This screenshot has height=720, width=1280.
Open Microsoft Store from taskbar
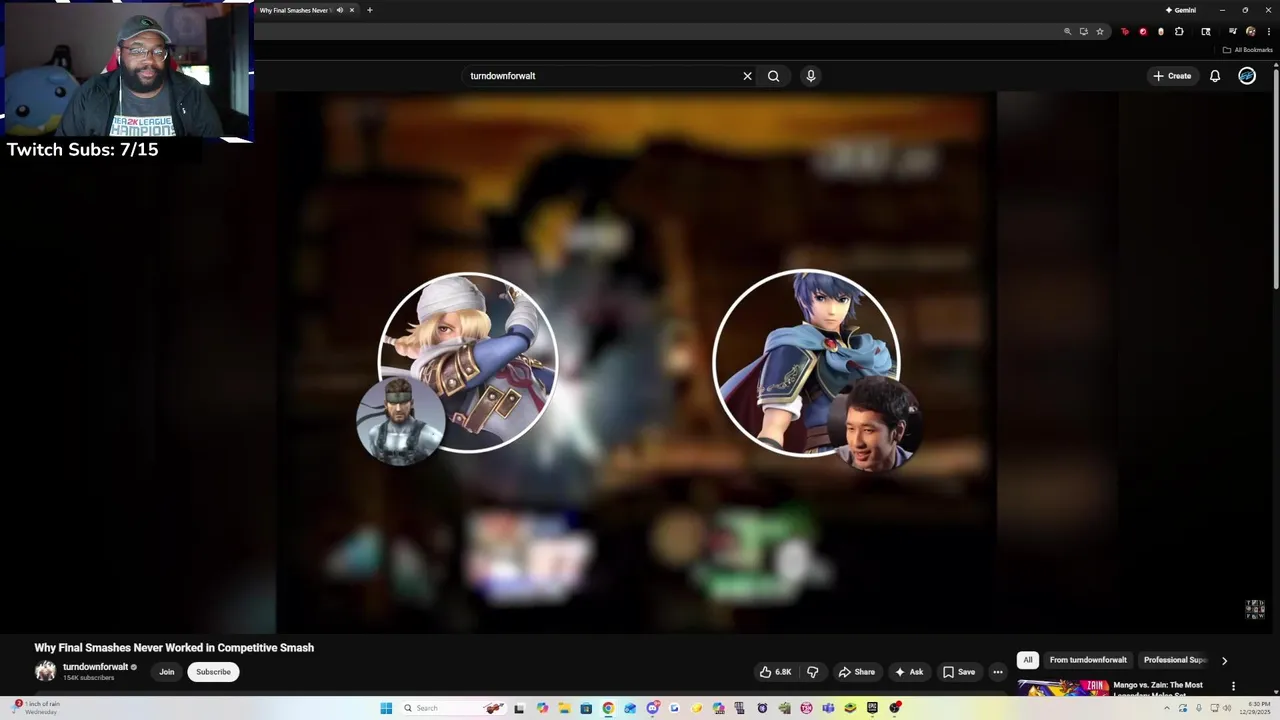(x=587, y=708)
